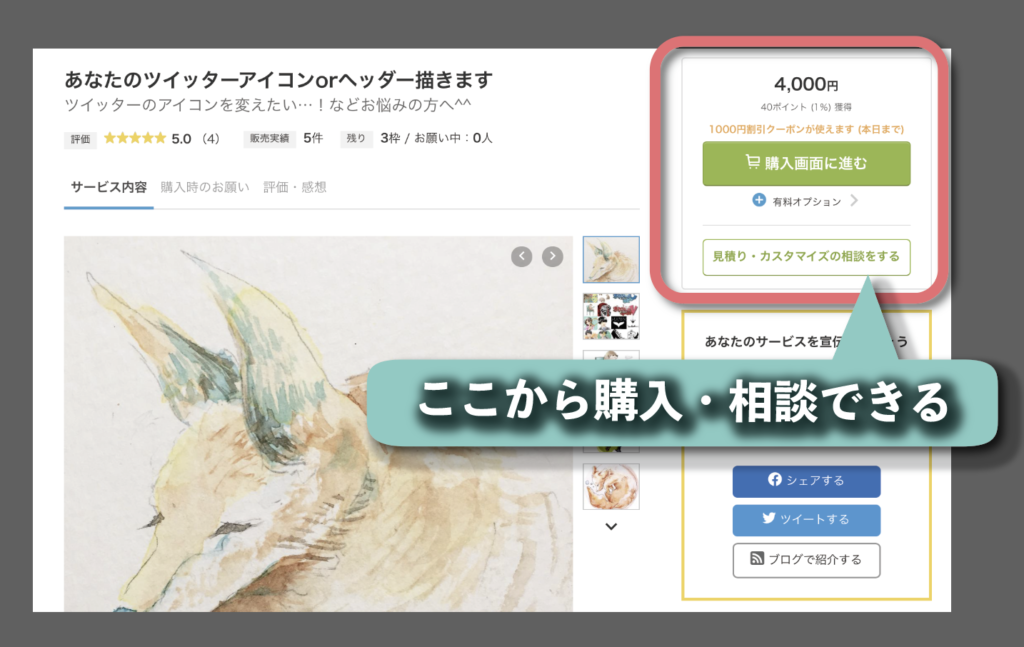Click the Facebook icon in シェアする
The width and height of the screenshot is (1024, 647).
click(x=775, y=480)
